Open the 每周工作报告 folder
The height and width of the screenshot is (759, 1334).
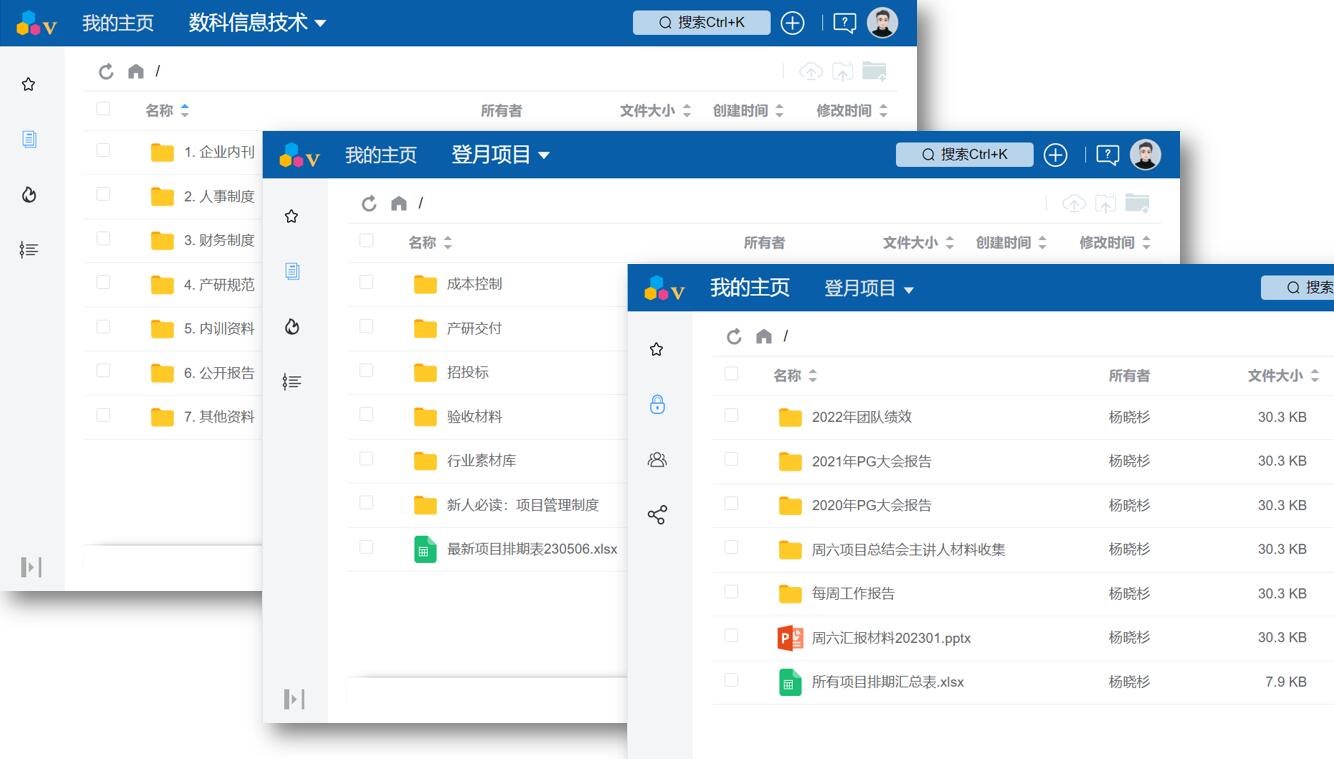pyautogui.click(x=852, y=593)
